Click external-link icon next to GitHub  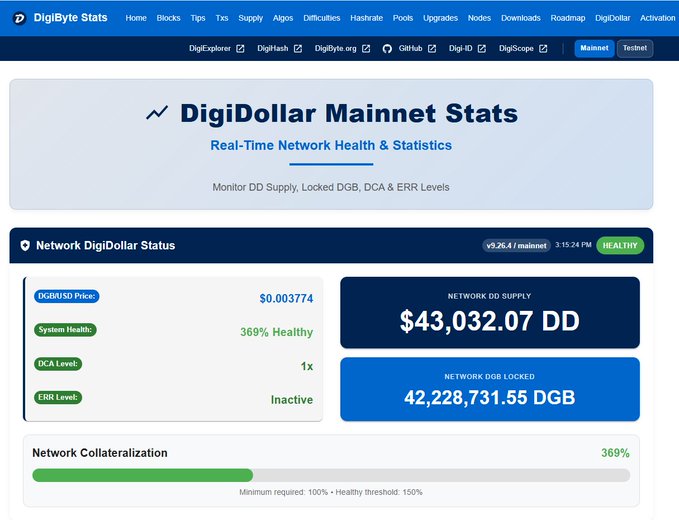tap(432, 48)
